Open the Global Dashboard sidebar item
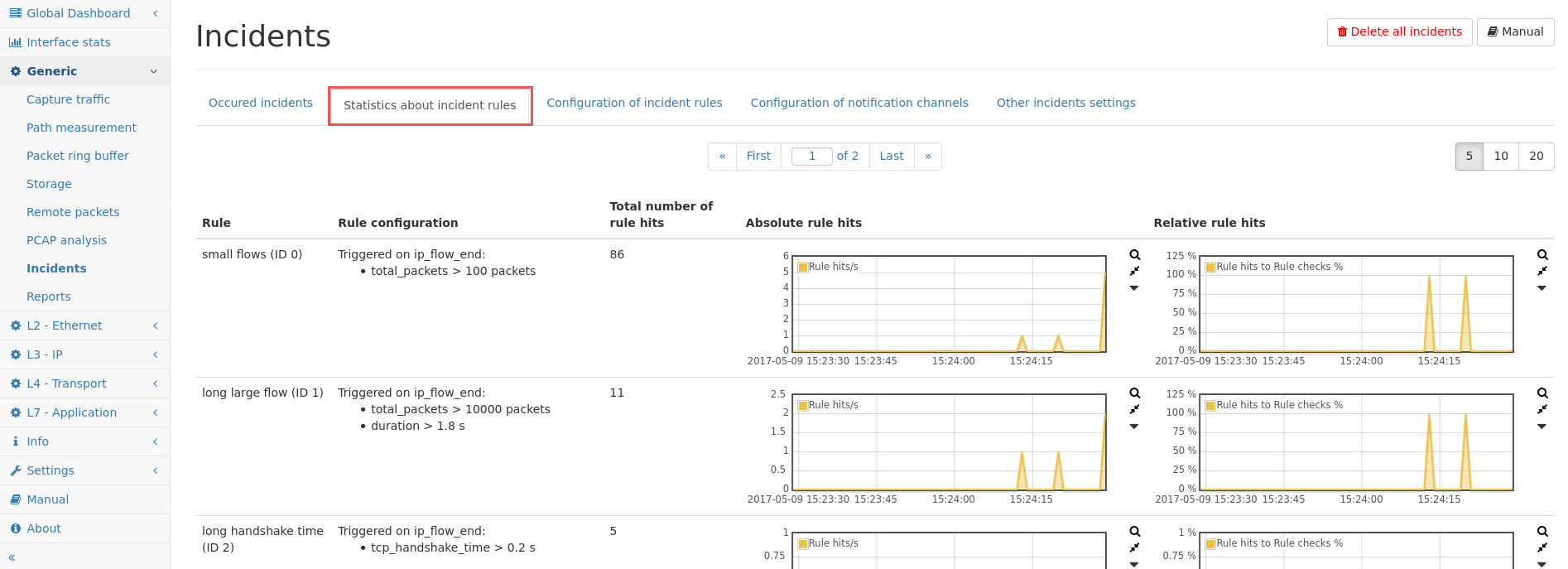 click(84, 13)
